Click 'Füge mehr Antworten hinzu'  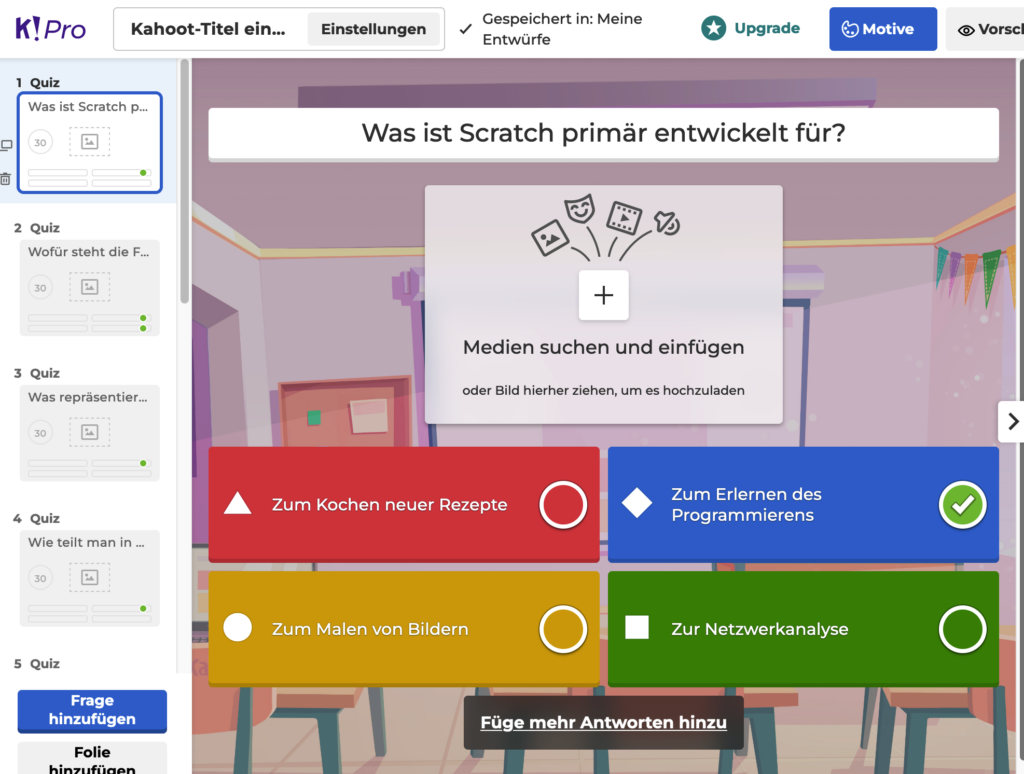[603, 720]
